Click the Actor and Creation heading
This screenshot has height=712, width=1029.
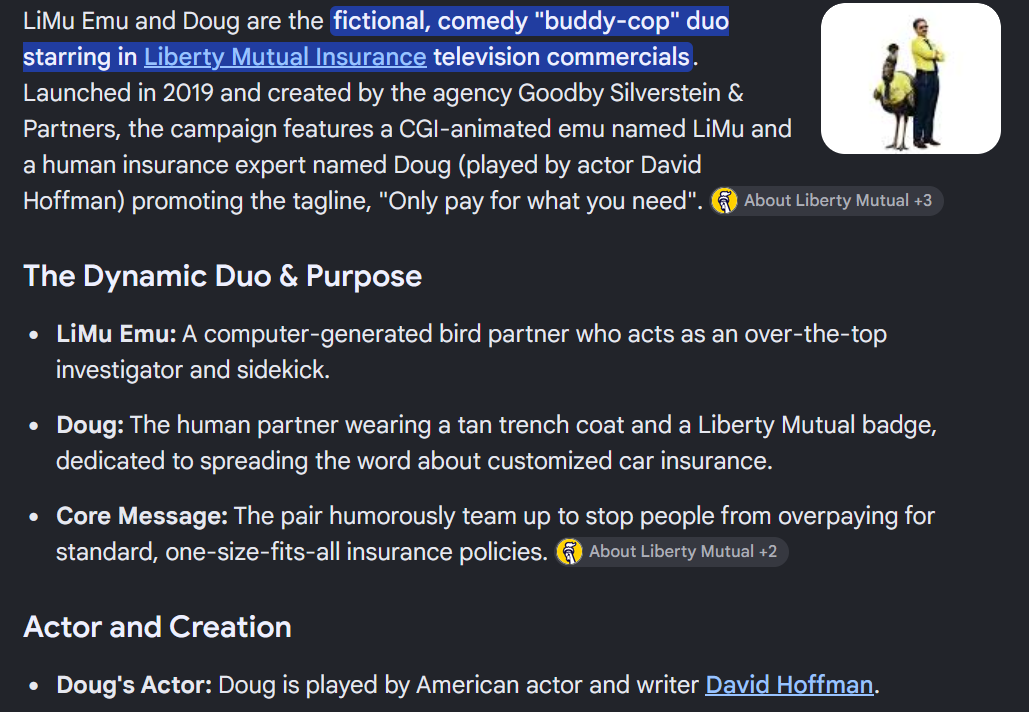click(158, 627)
